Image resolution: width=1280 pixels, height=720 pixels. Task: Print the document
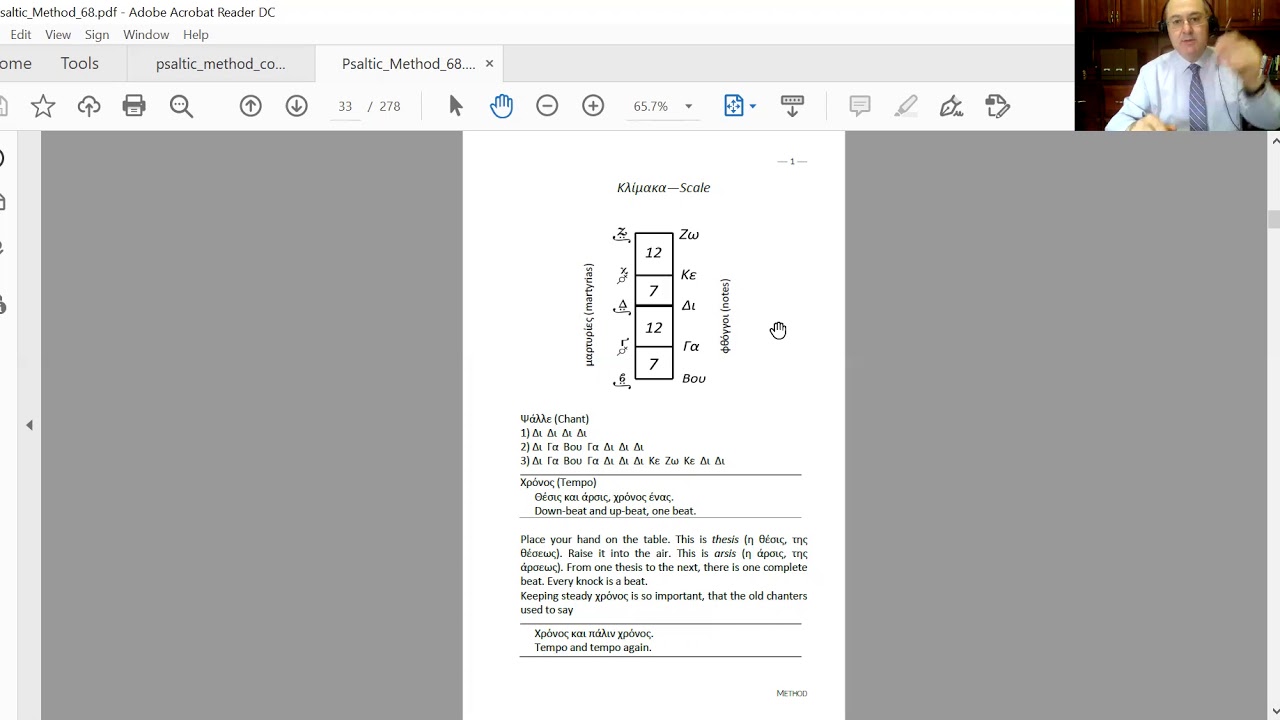tap(134, 106)
